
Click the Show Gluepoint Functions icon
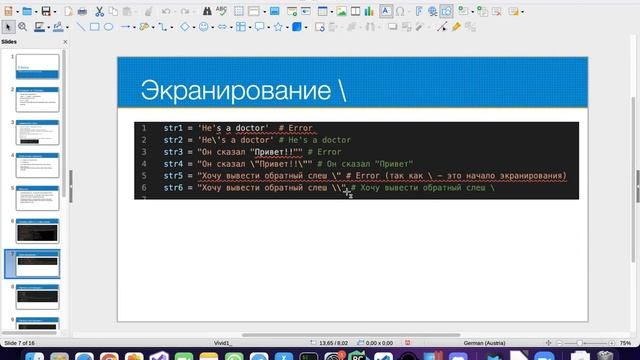456,27
